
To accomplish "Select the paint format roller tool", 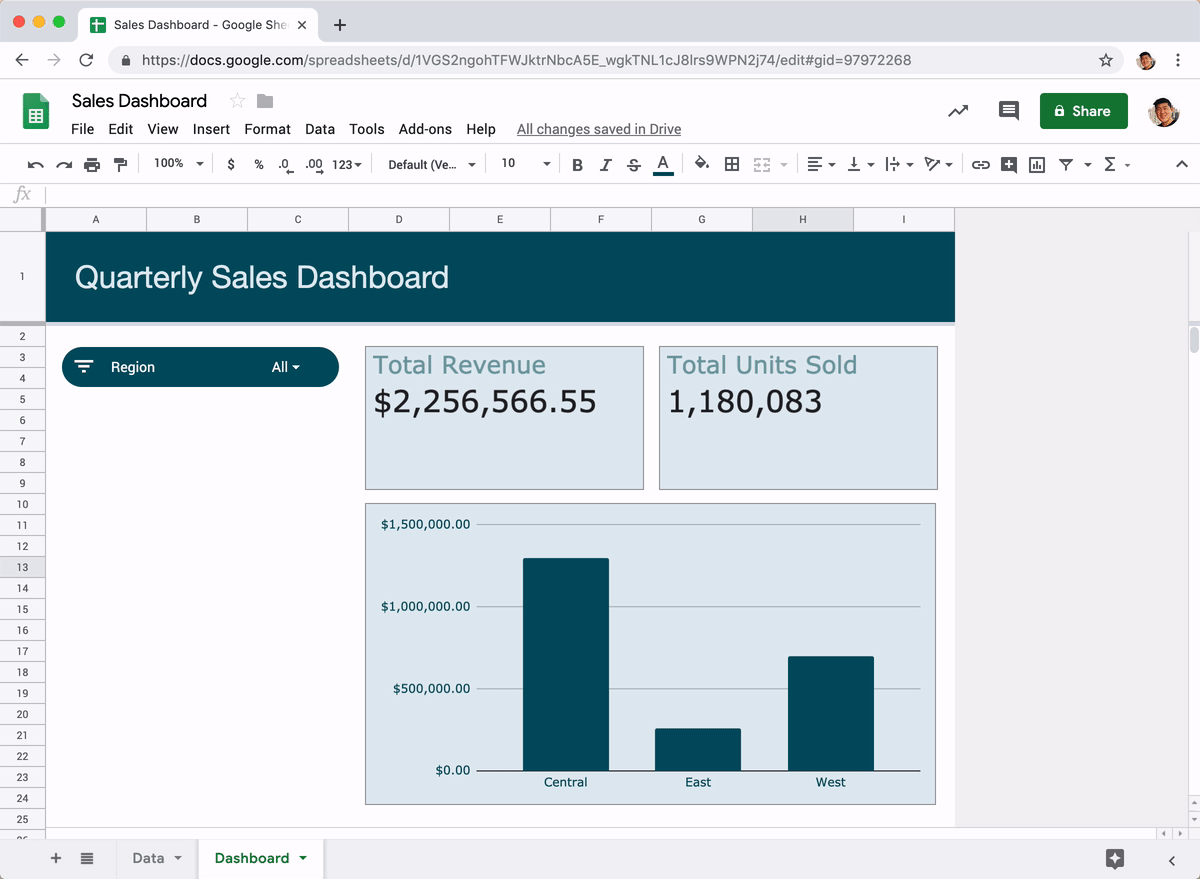I will [120, 164].
